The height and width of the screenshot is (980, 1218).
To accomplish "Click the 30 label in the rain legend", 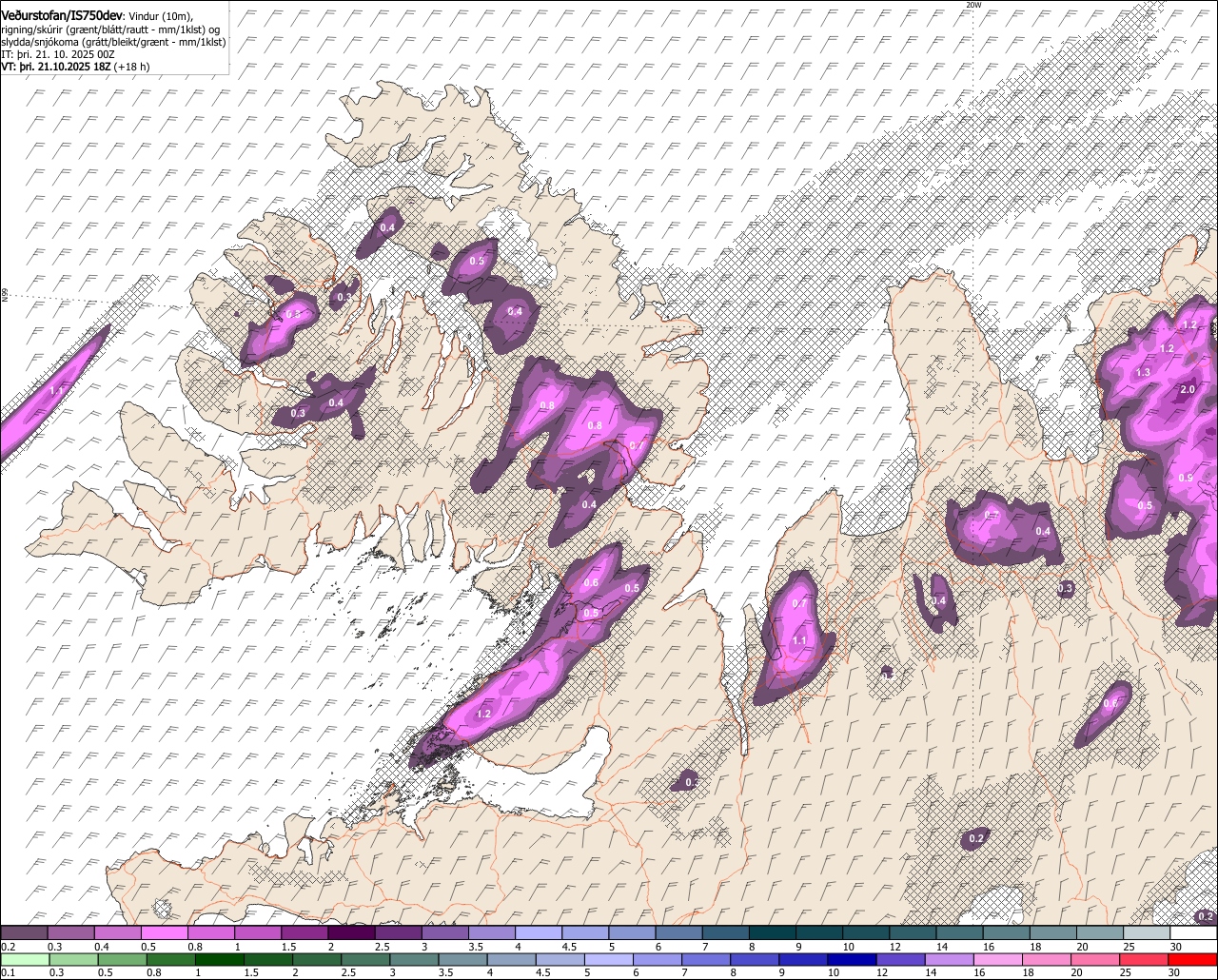I will (1174, 972).
